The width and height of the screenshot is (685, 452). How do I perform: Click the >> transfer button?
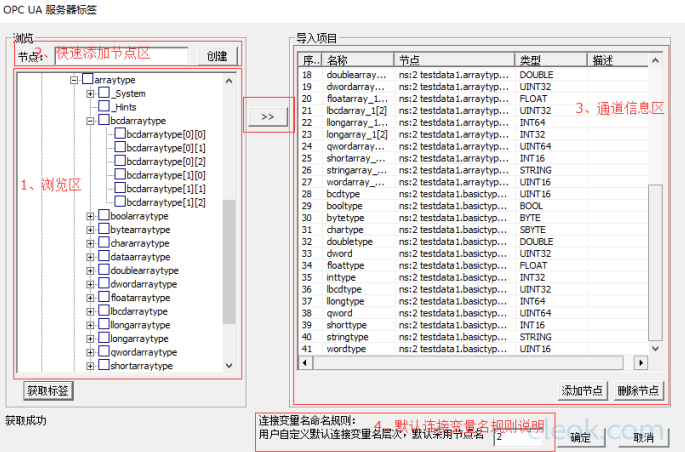[x=267, y=116]
